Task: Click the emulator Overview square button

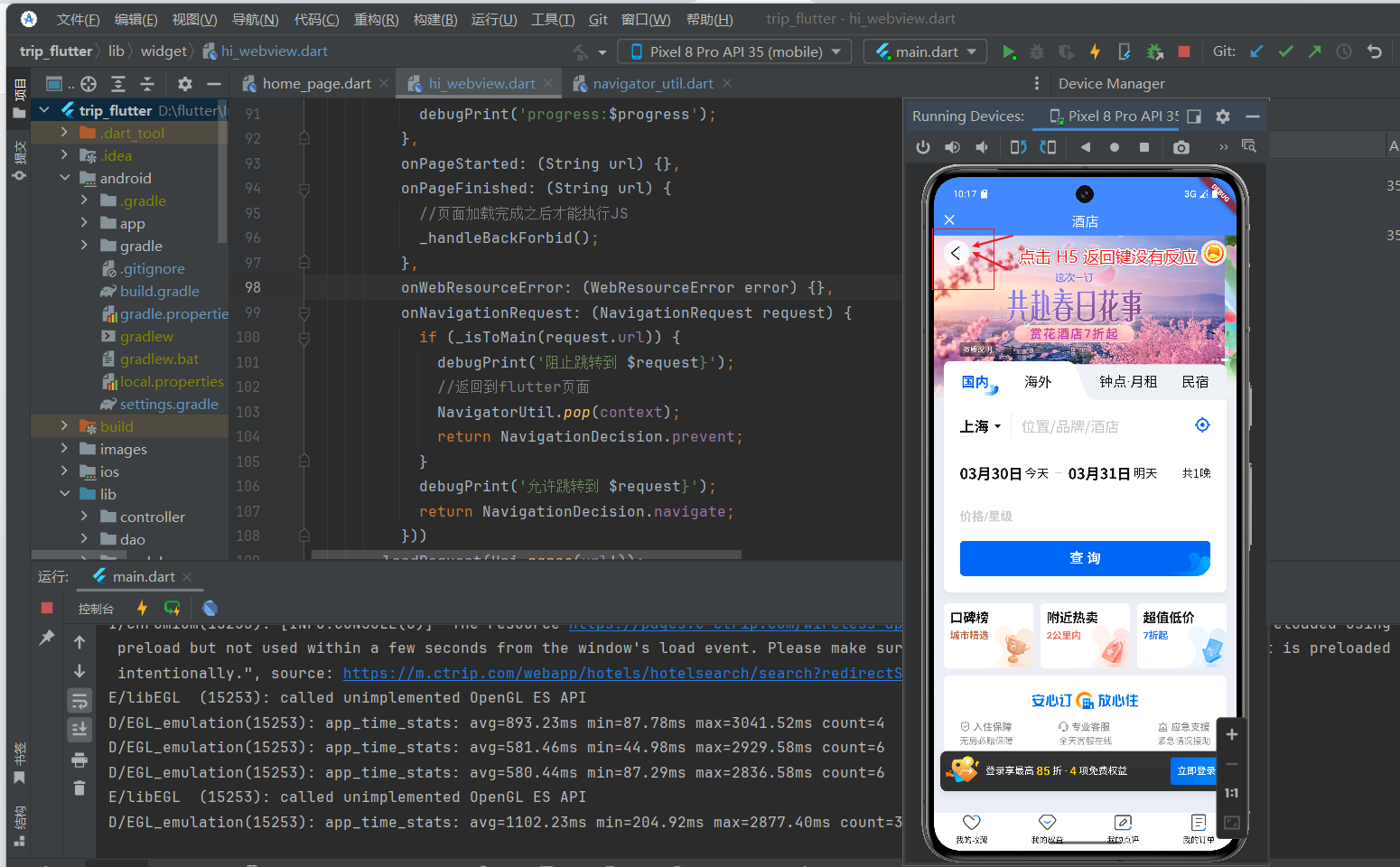Action: [1144, 146]
